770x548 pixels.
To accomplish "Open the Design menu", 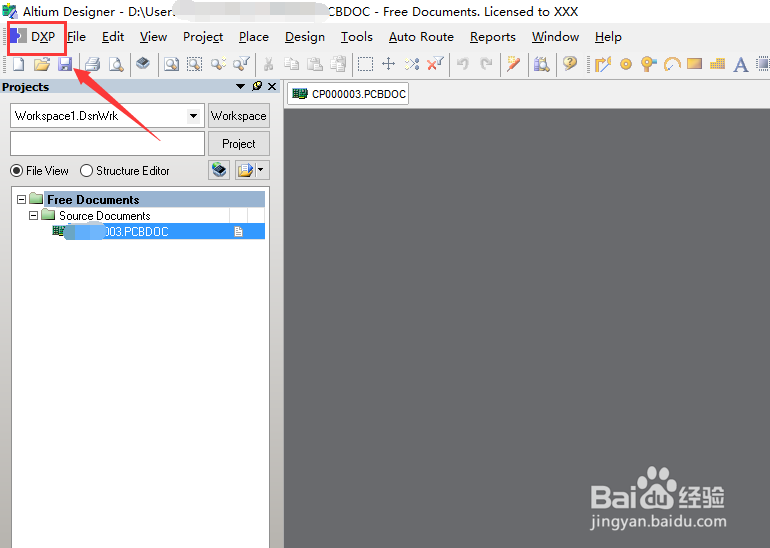I will [305, 37].
